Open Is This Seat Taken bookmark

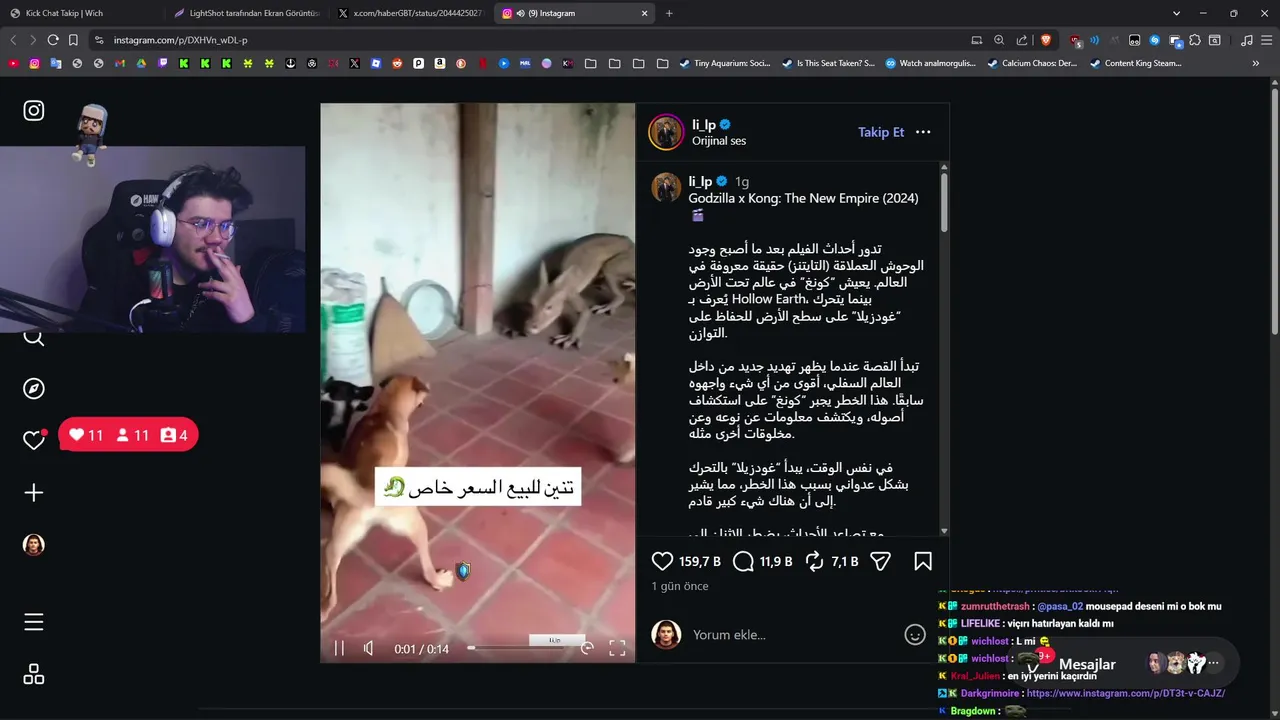pyautogui.click(x=827, y=63)
